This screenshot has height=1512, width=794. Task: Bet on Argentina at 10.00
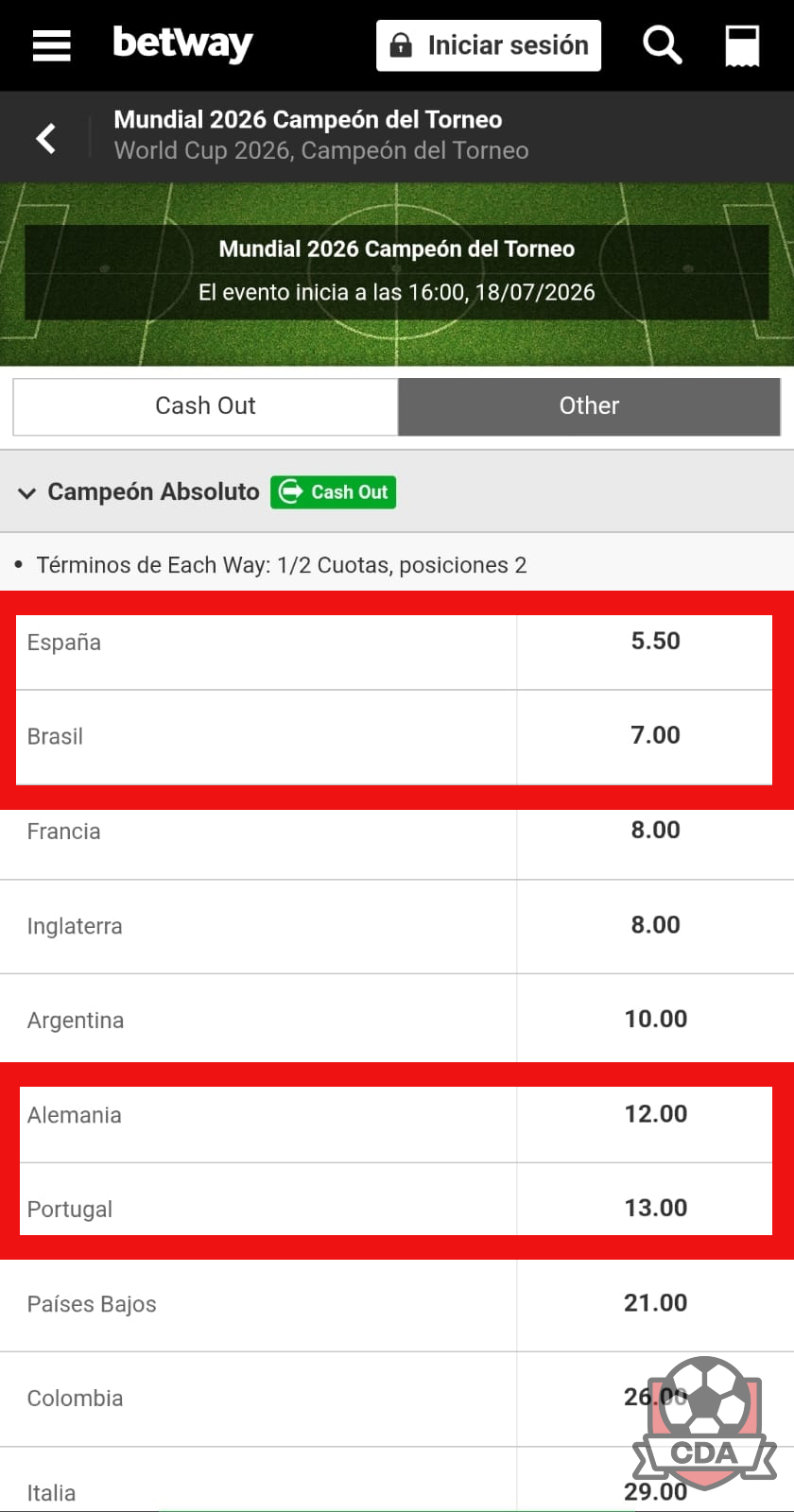click(655, 1019)
